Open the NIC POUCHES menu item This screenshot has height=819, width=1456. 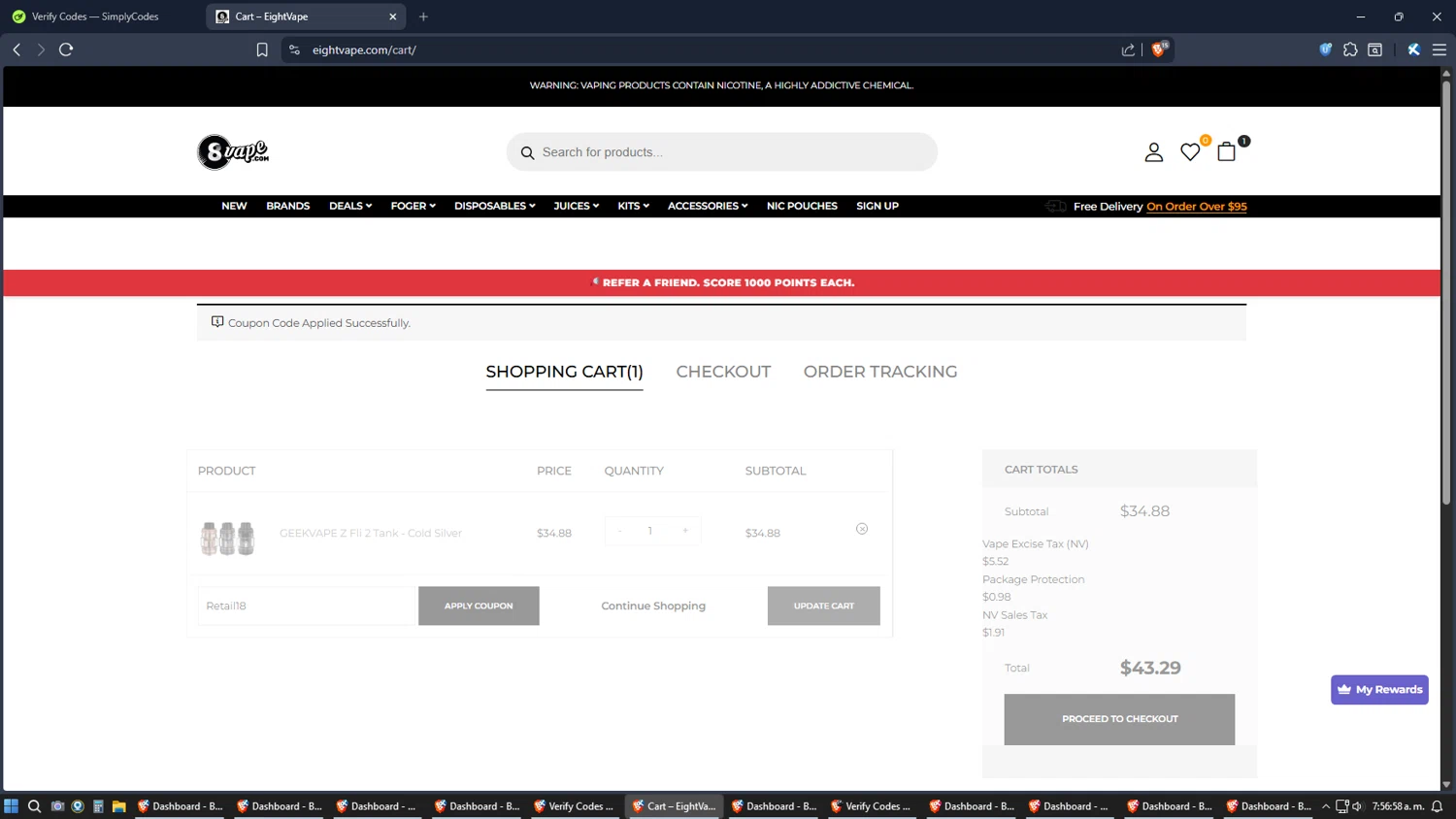coord(802,206)
